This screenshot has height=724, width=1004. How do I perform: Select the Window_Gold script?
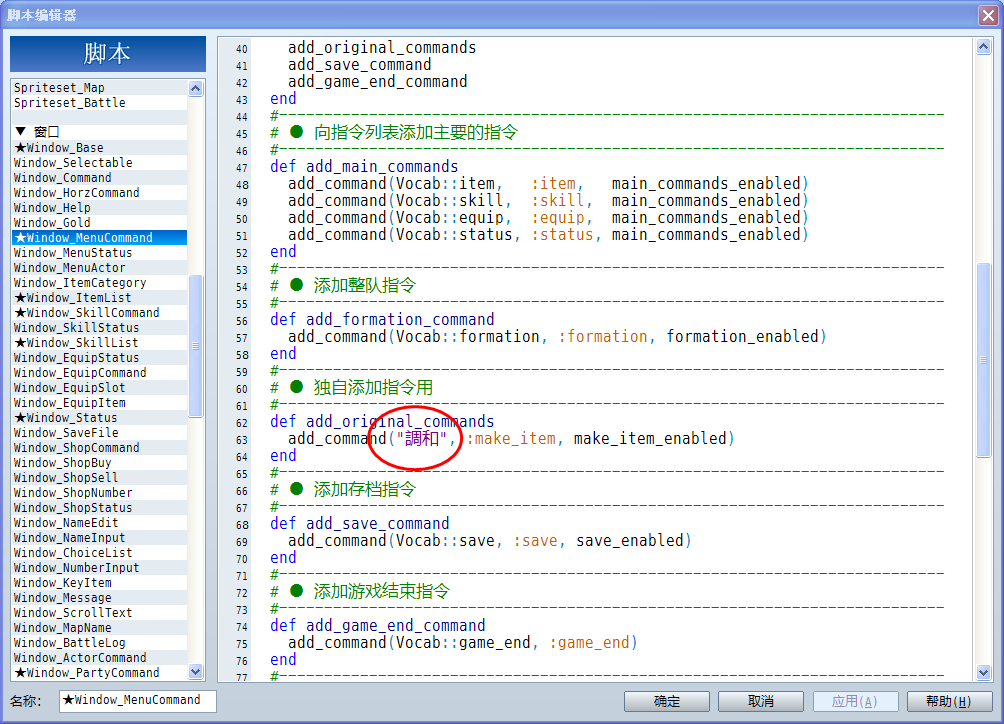(100, 223)
